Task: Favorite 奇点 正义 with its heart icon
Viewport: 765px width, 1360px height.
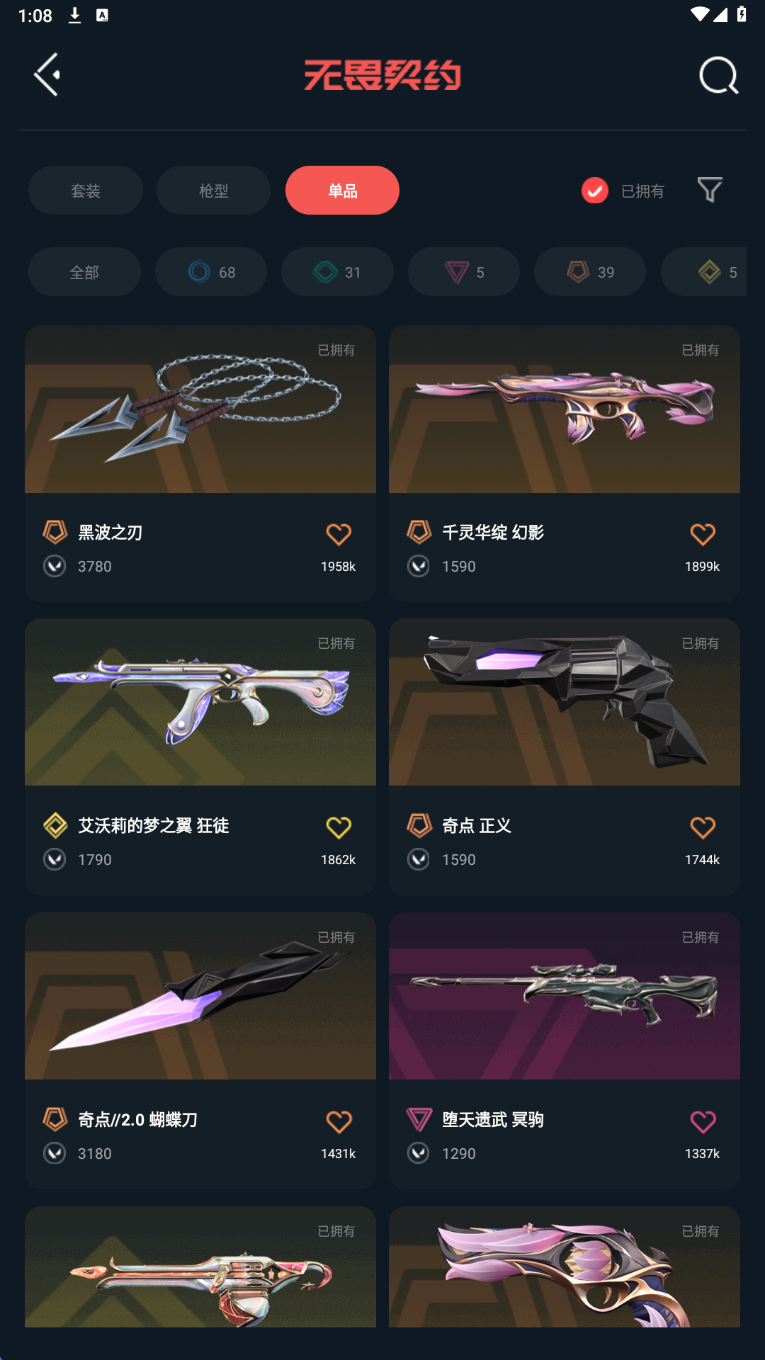Action: point(703,827)
